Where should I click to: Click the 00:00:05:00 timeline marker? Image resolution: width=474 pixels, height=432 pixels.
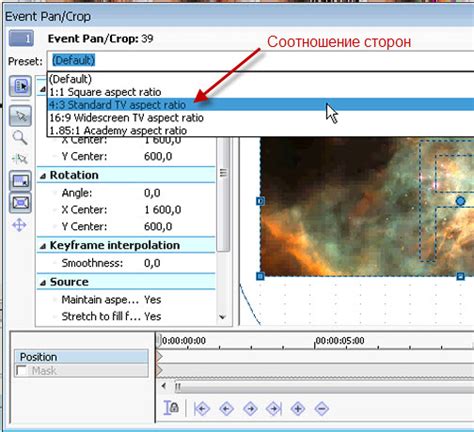(x=339, y=341)
